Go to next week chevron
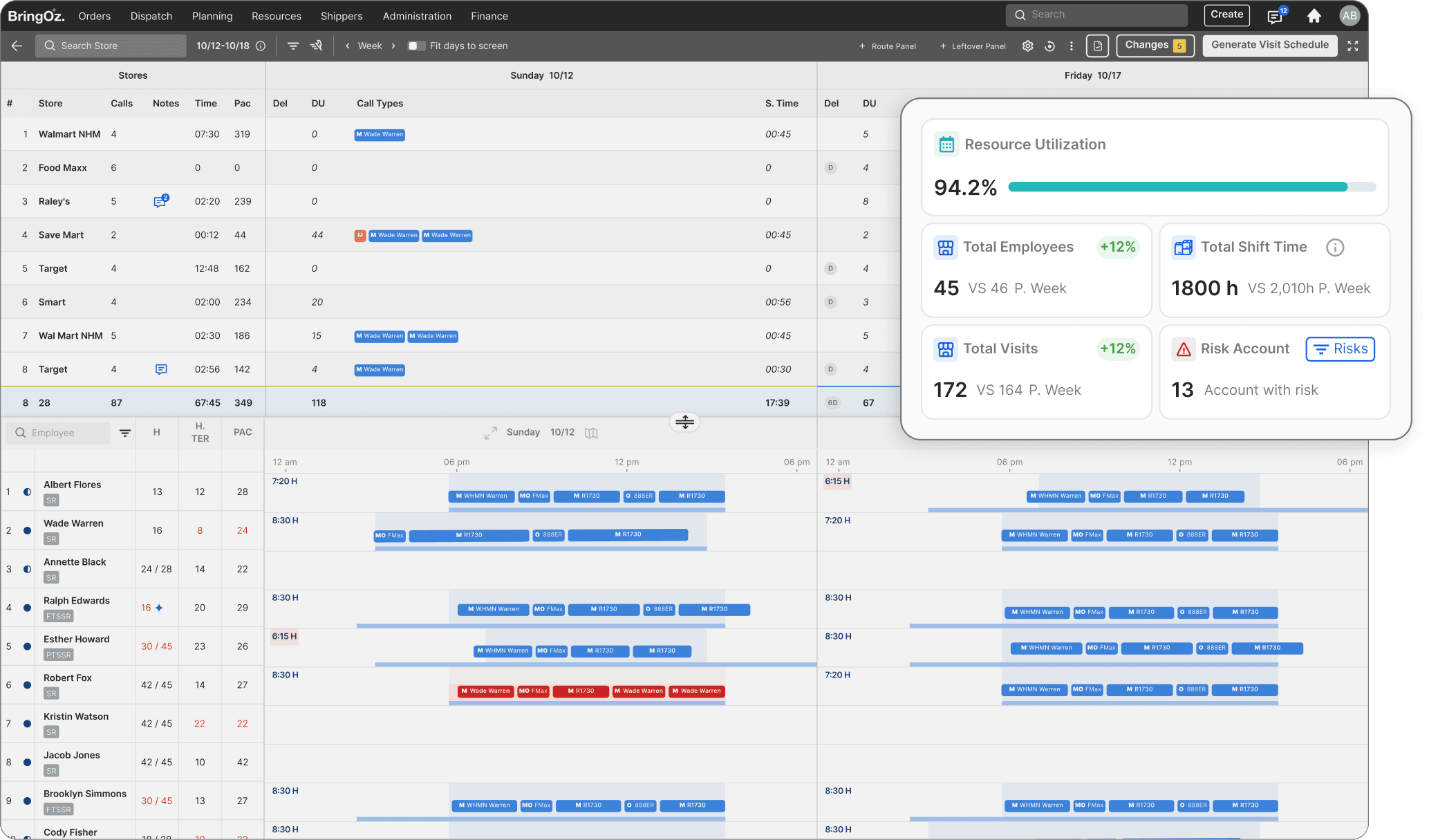This screenshot has width=1429, height=840. click(393, 46)
